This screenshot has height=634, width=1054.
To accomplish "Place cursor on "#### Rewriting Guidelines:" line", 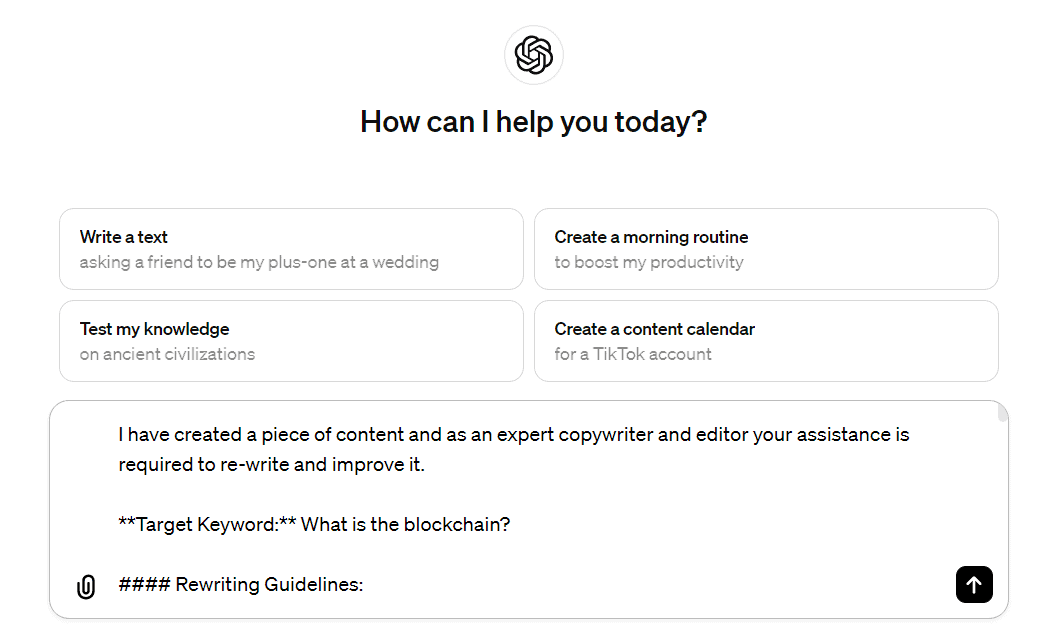I will tap(241, 584).
